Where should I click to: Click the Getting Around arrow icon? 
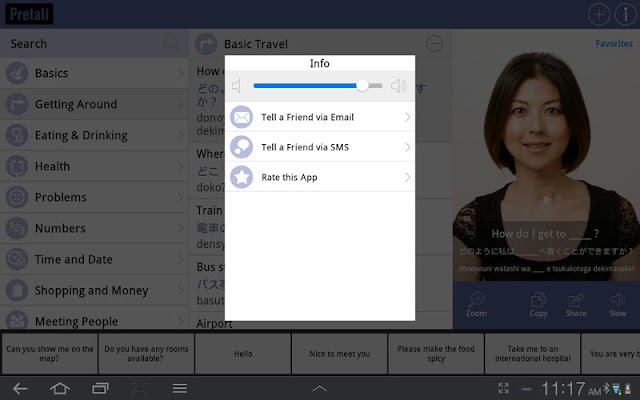(17, 104)
